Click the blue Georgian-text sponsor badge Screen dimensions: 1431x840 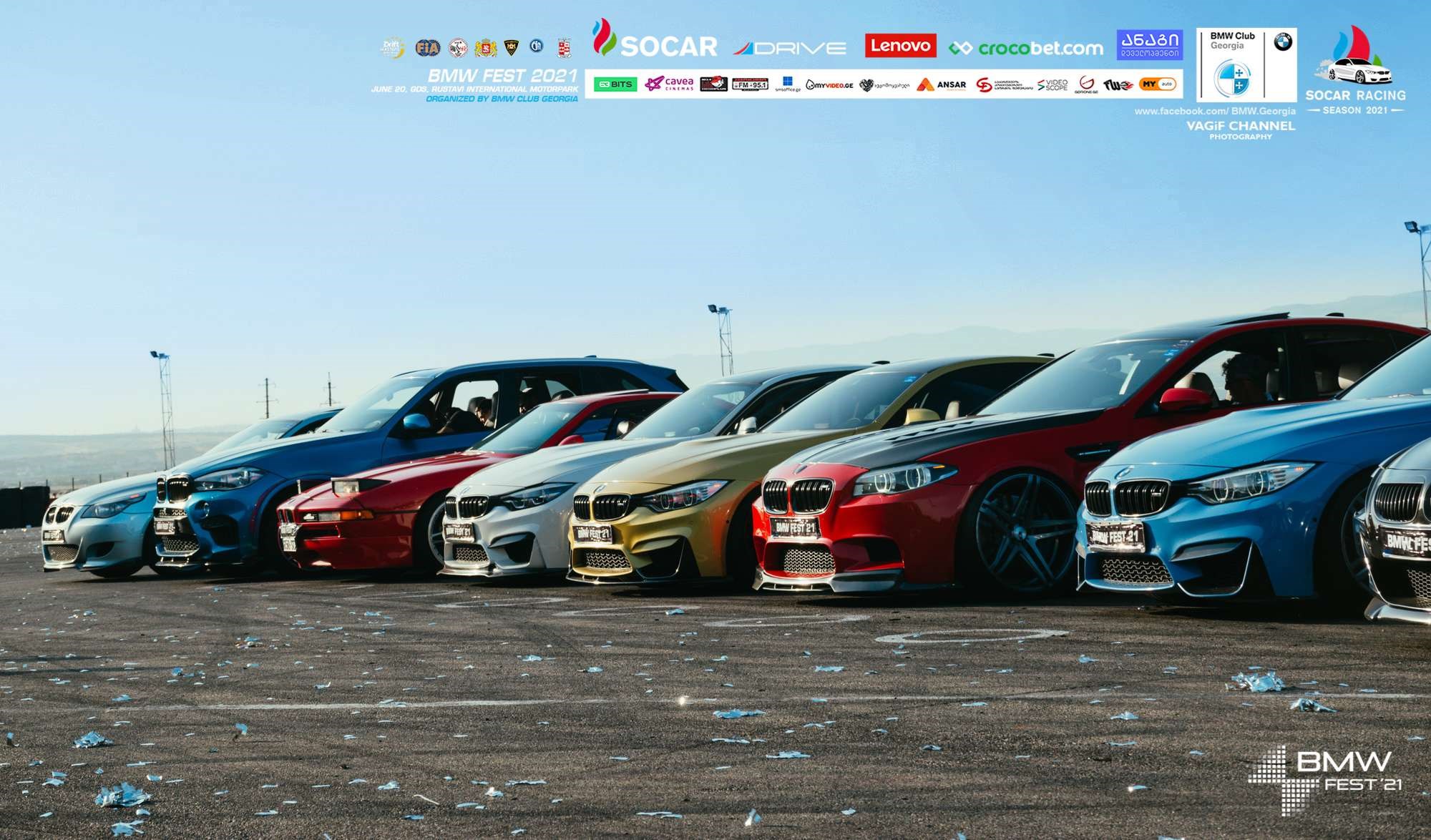tap(1149, 44)
